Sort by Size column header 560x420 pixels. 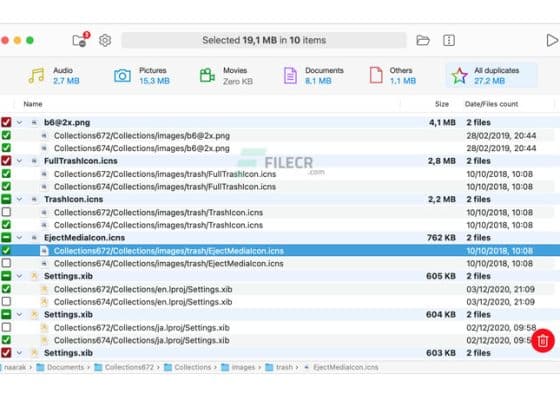click(x=442, y=104)
